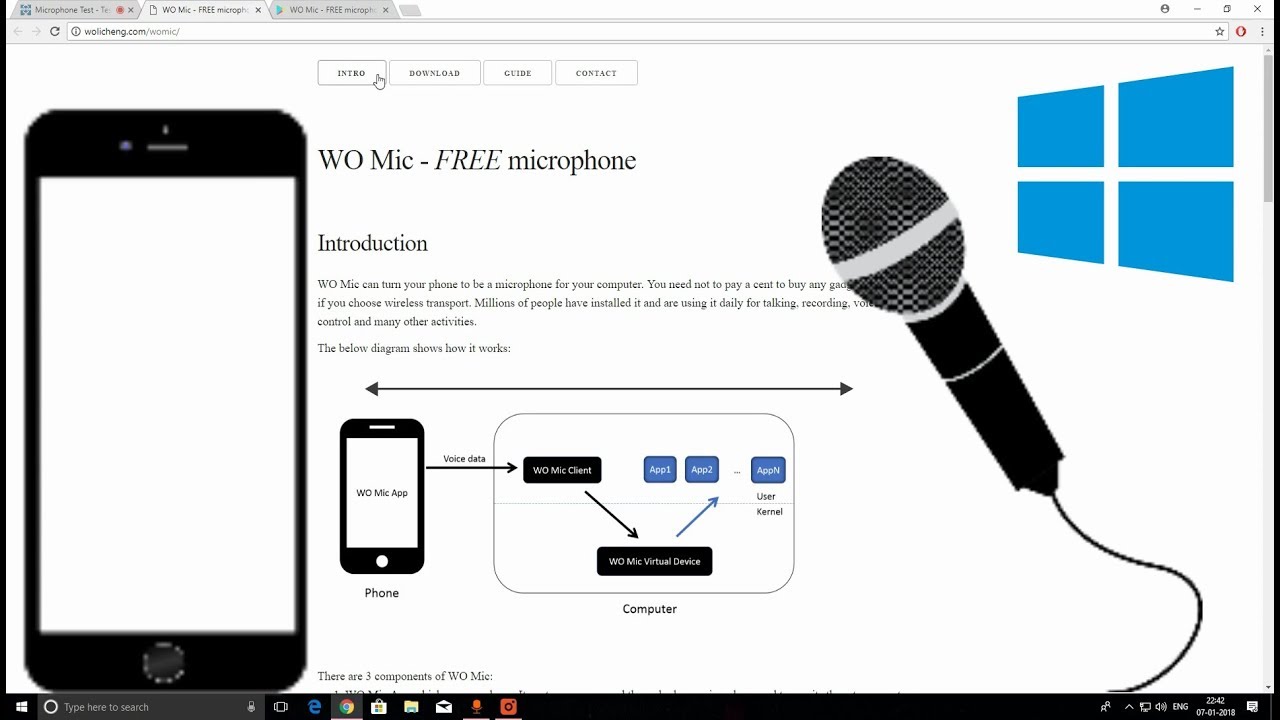
Task: Click the 'WO Mic Virtual Device' box
Action: [654, 561]
